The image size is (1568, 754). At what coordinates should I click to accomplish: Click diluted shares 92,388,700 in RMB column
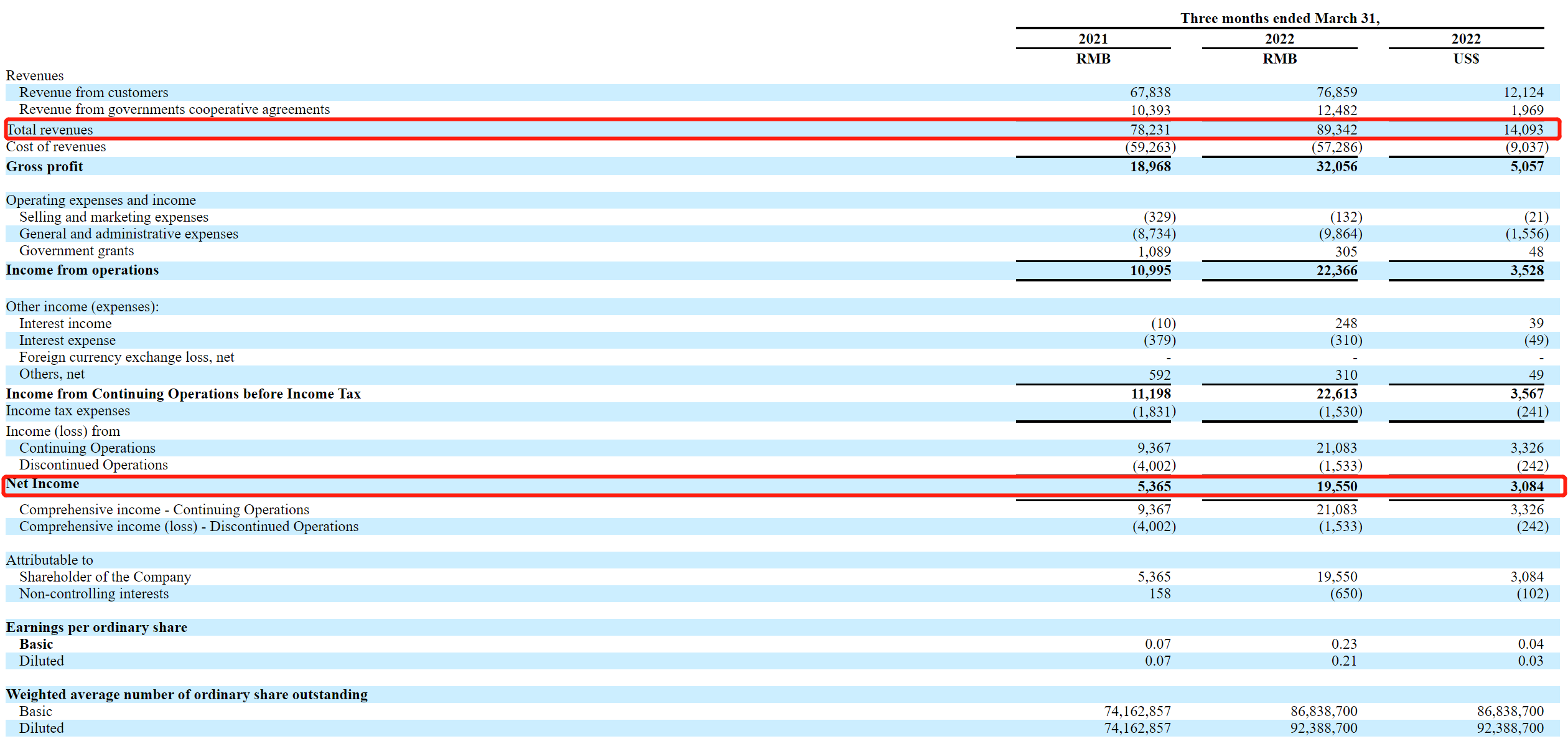(x=1323, y=728)
